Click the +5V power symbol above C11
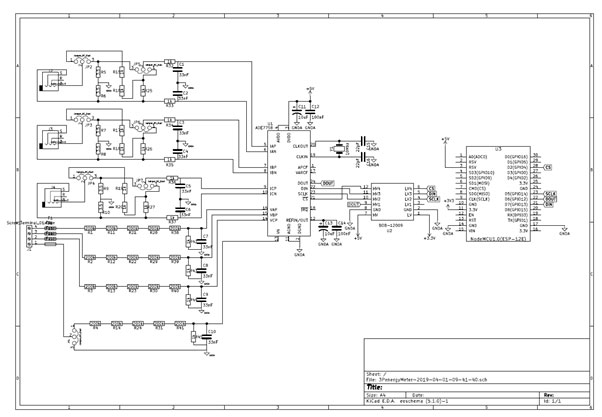This screenshot has width=602, height=417. pos(309,90)
